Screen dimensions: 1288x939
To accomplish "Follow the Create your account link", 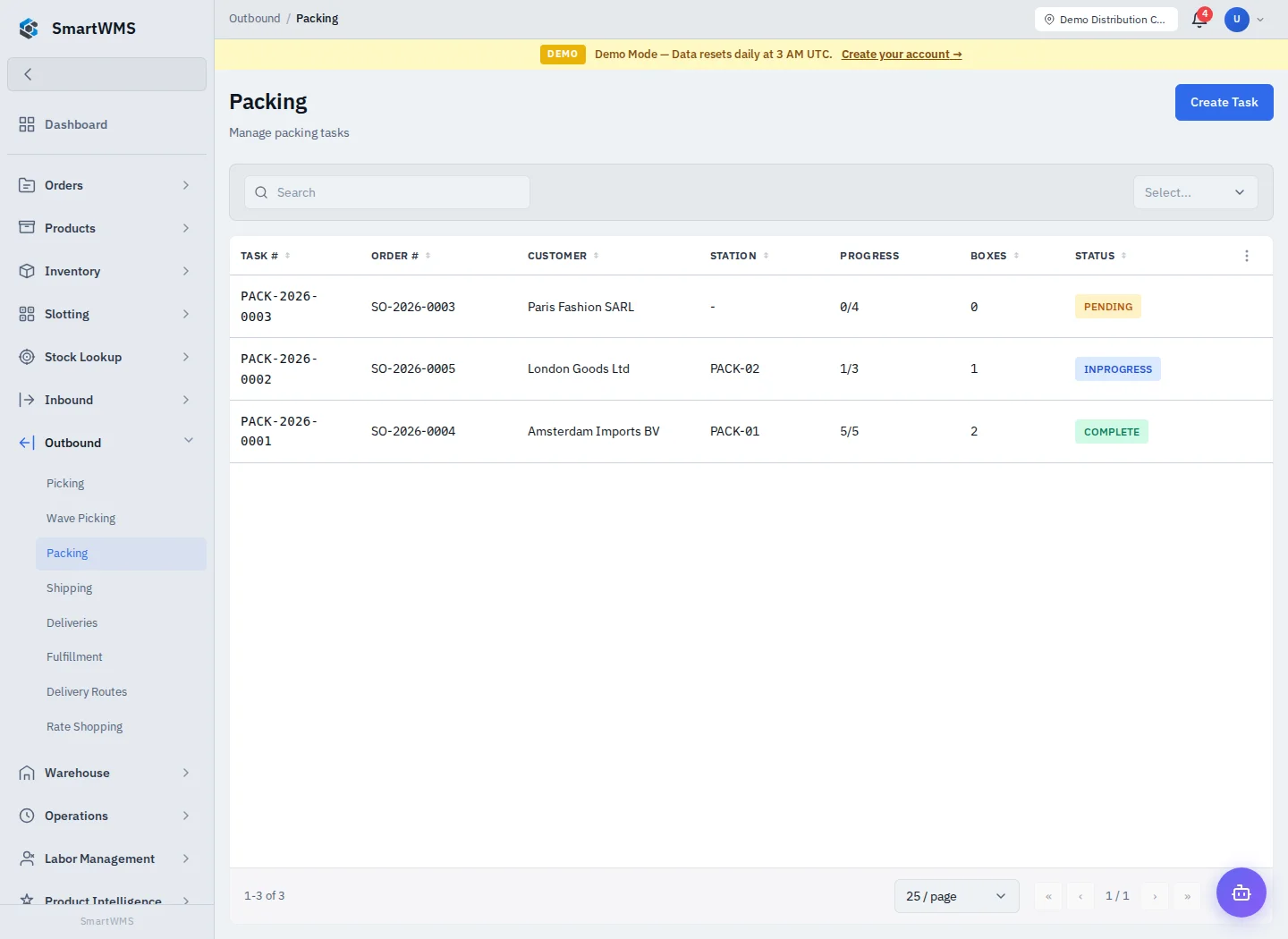I will pyautogui.click(x=902, y=55).
